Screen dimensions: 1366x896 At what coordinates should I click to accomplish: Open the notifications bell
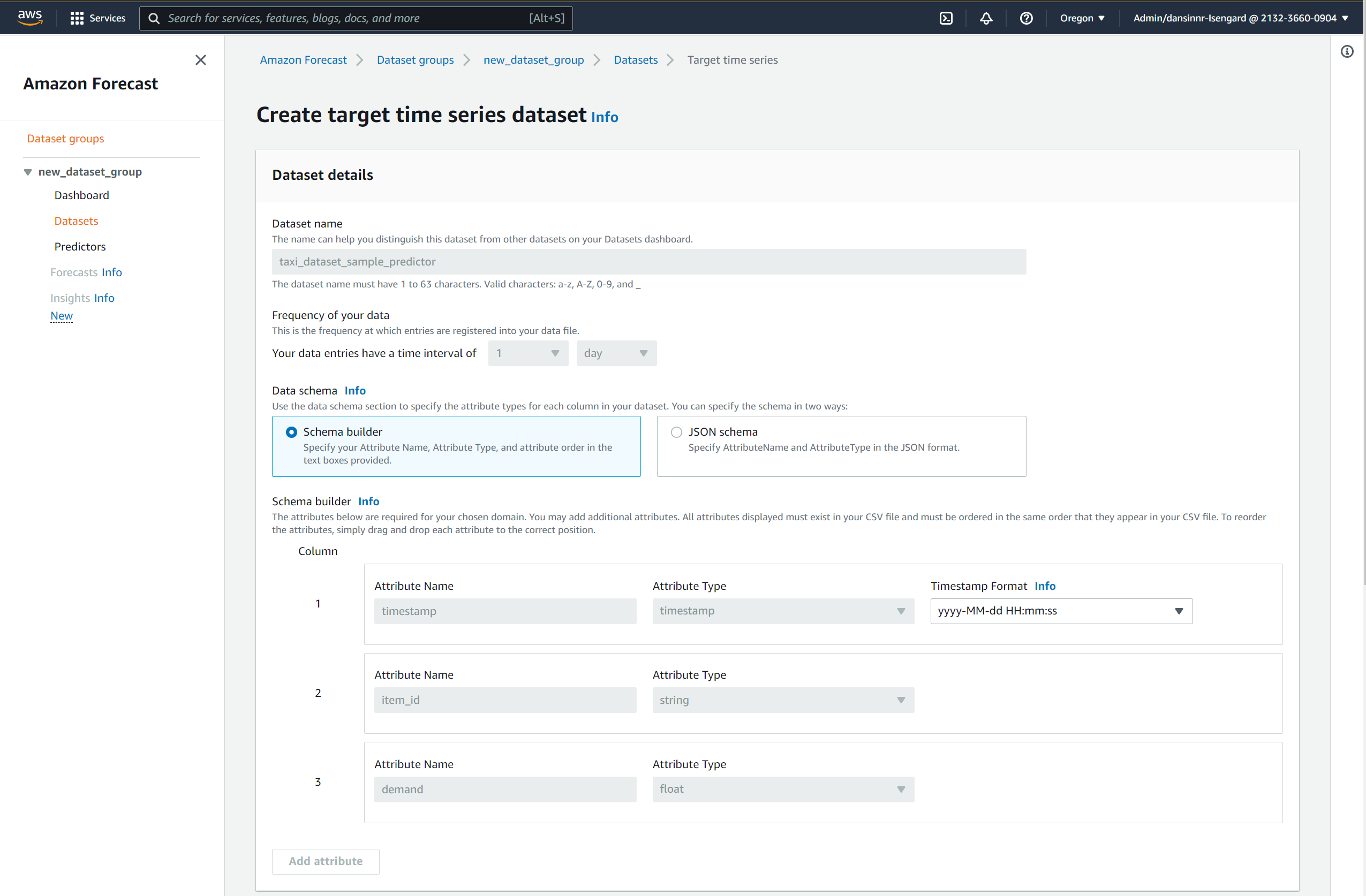pos(986,18)
